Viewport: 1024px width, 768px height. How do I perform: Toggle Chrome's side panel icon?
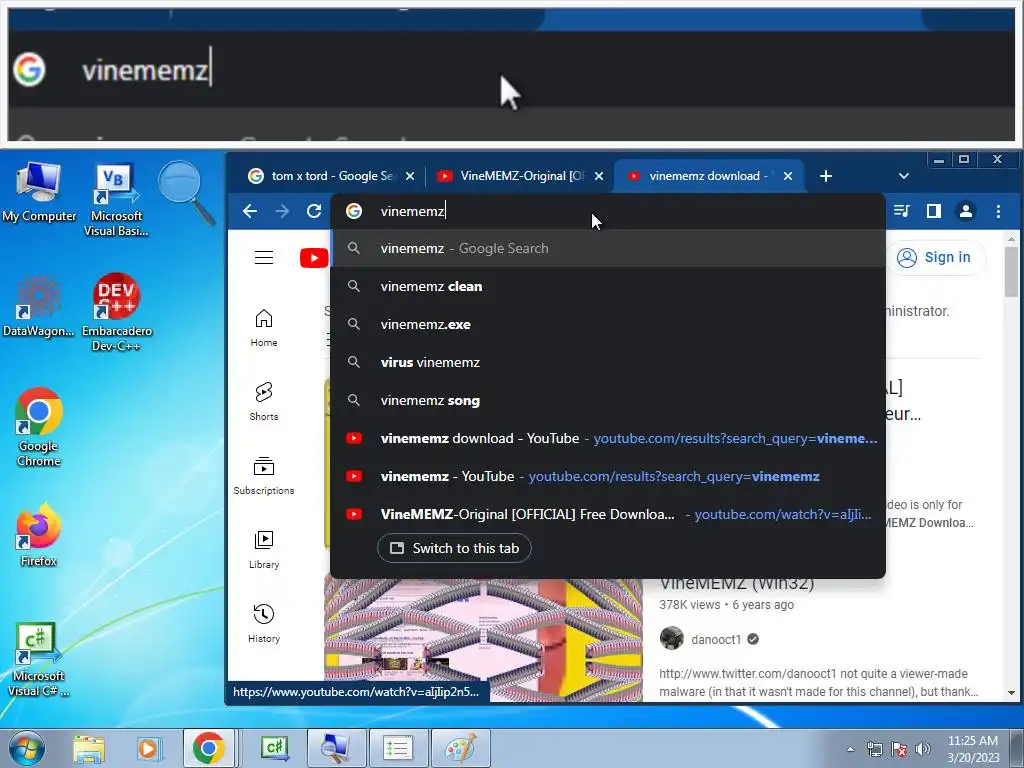click(x=934, y=211)
